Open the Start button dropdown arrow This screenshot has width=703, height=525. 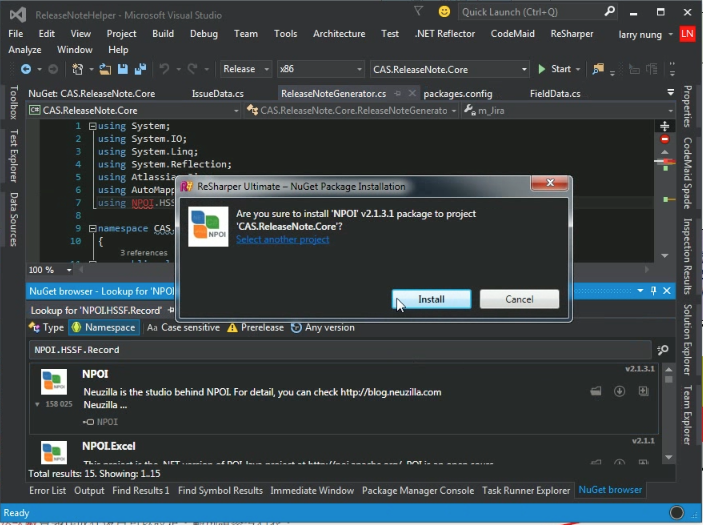[x=578, y=69]
